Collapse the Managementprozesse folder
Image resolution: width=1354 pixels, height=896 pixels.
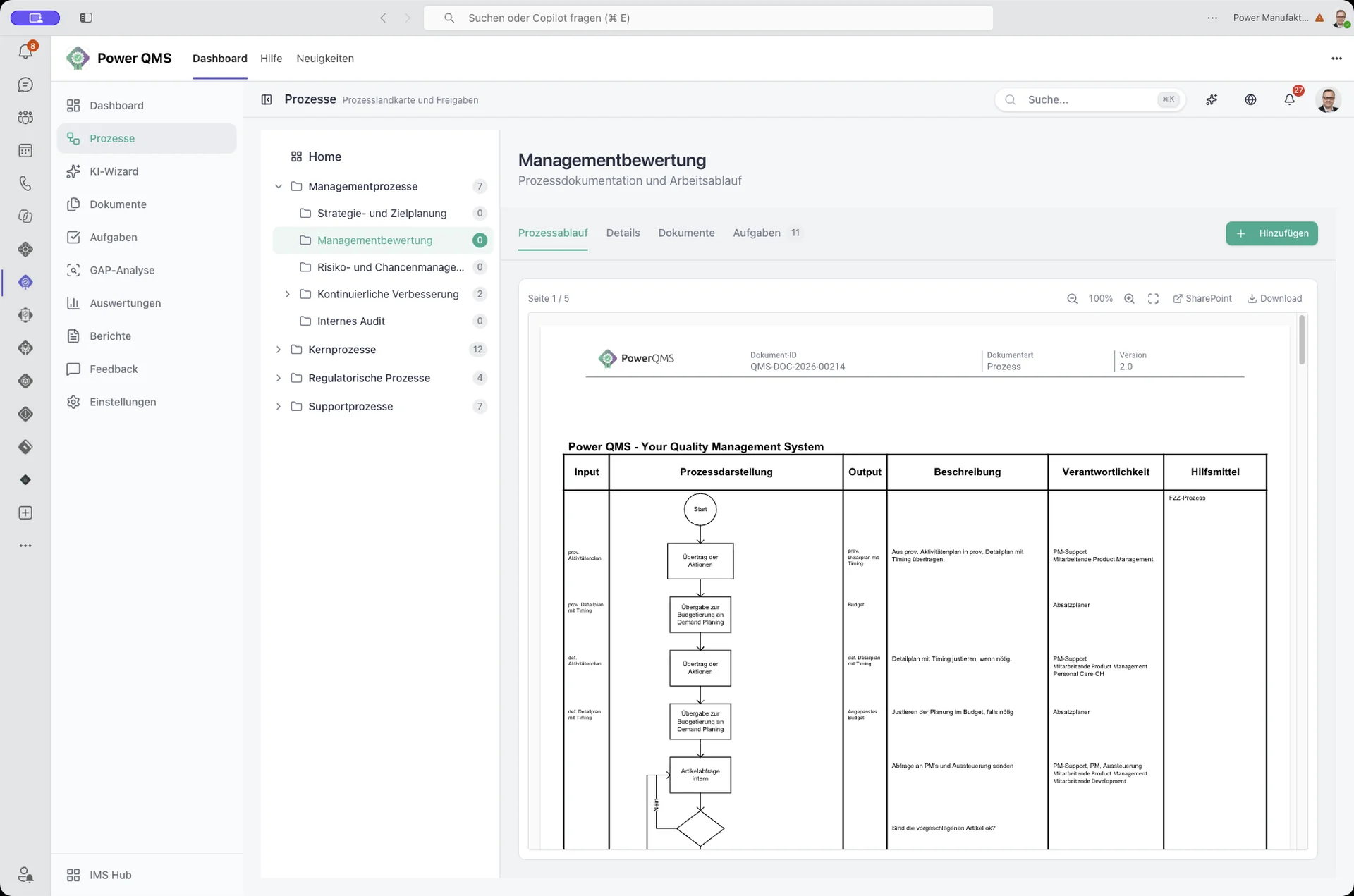pyautogui.click(x=278, y=186)
